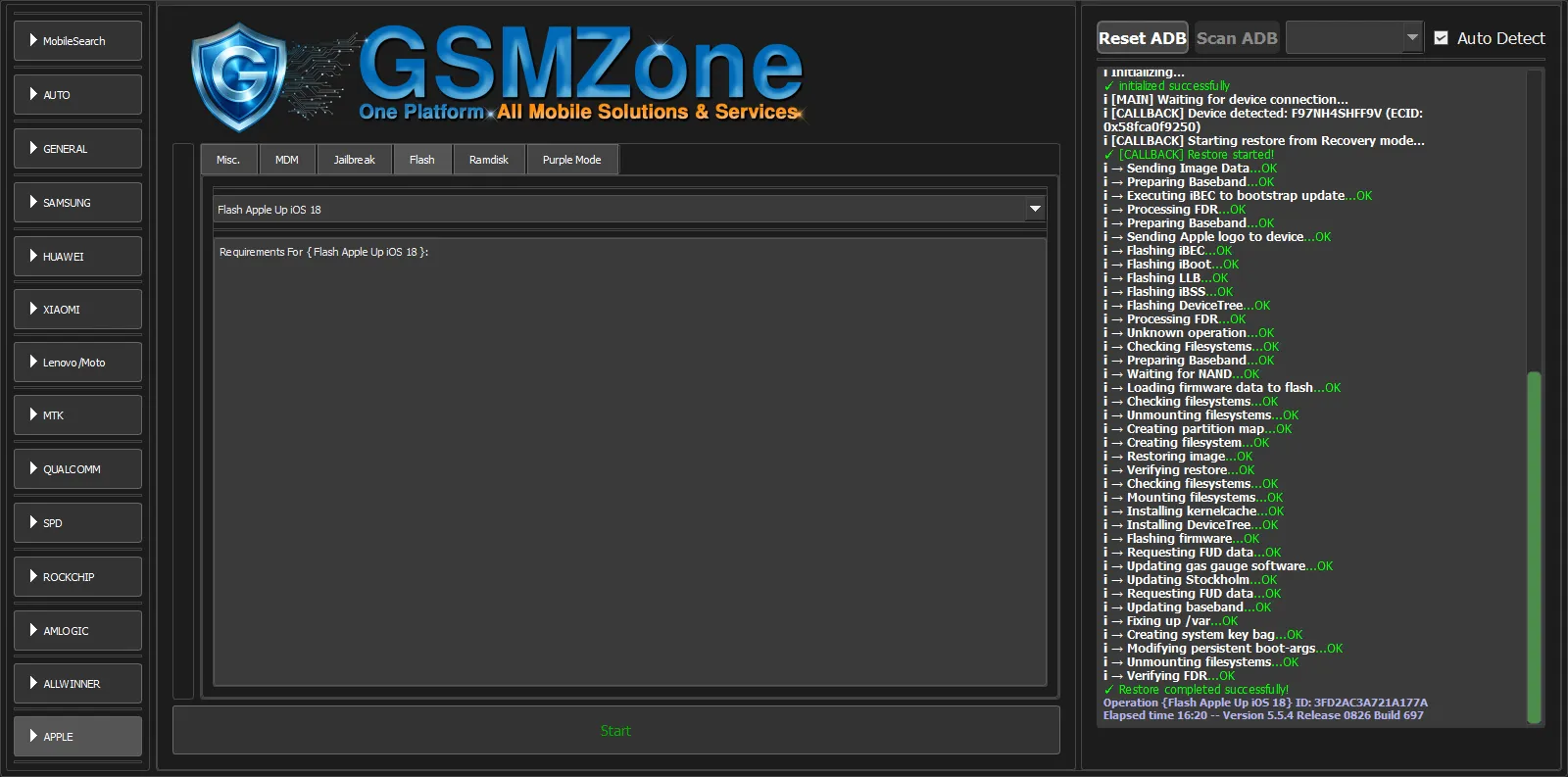
Task: Expand the HUAWEI sidebar section
Action: (77, 257)
